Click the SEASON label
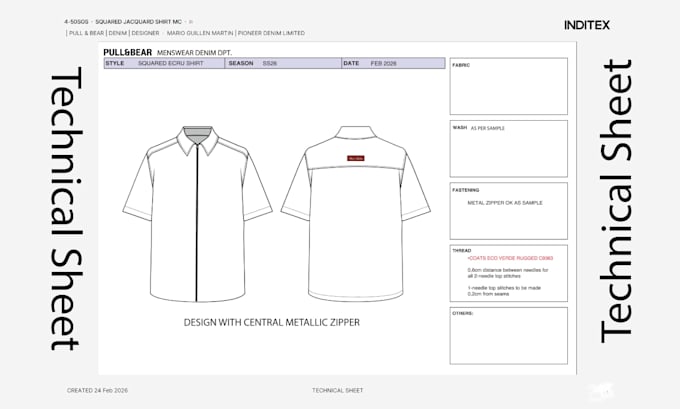This screenshot has height=409, width=680. point(241,63)
